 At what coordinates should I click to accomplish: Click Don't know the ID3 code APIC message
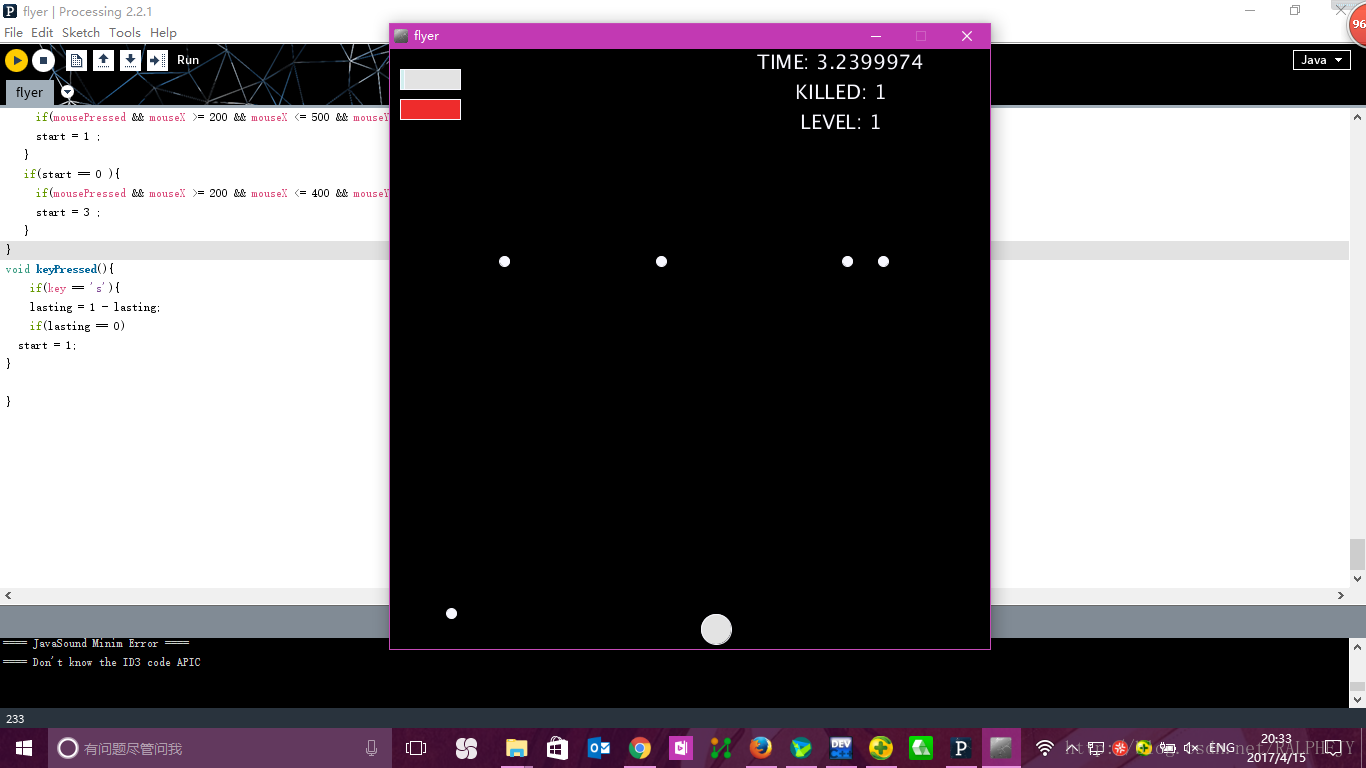click(x=101, y=662)
